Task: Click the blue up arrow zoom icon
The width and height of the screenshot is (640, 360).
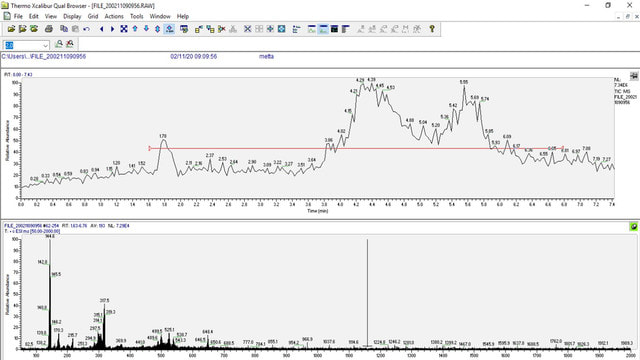Action: (x=135, y=29)
